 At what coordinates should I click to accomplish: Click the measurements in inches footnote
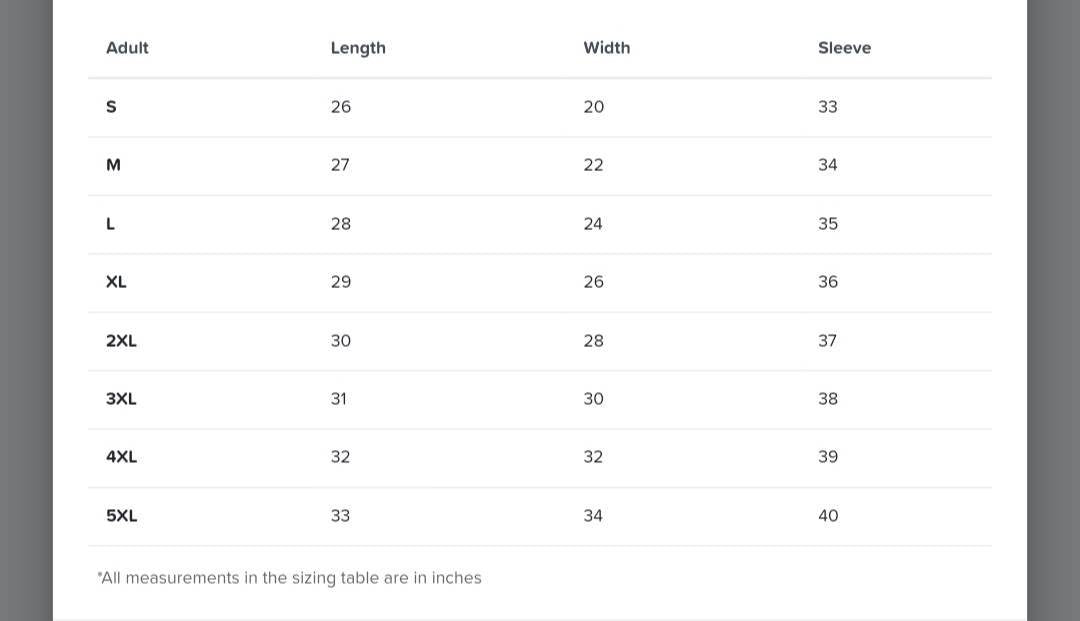tap(290, 578)
